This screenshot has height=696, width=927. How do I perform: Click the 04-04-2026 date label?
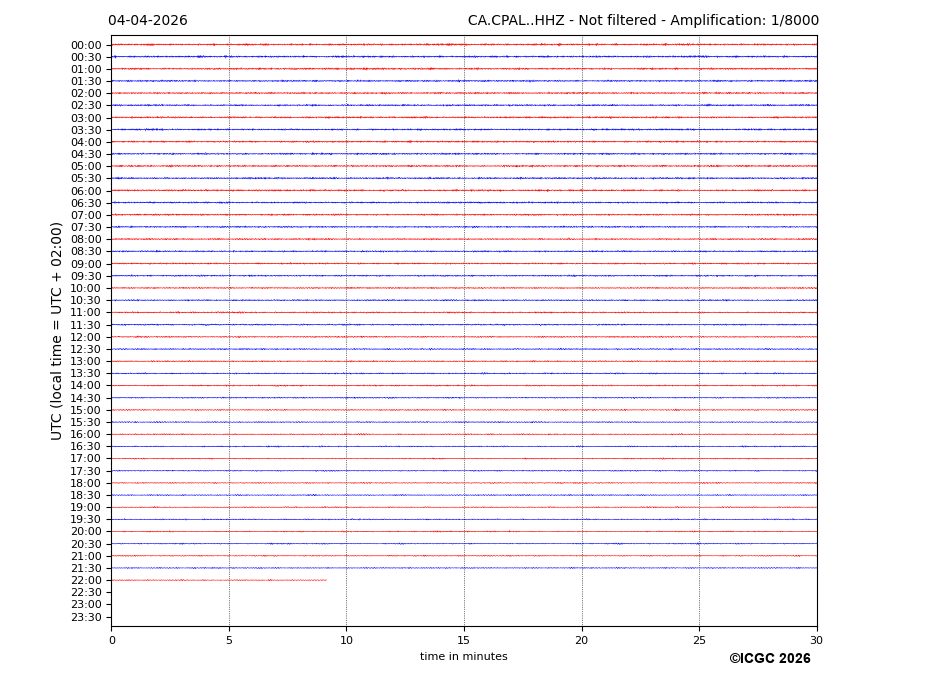pos(147,21)
